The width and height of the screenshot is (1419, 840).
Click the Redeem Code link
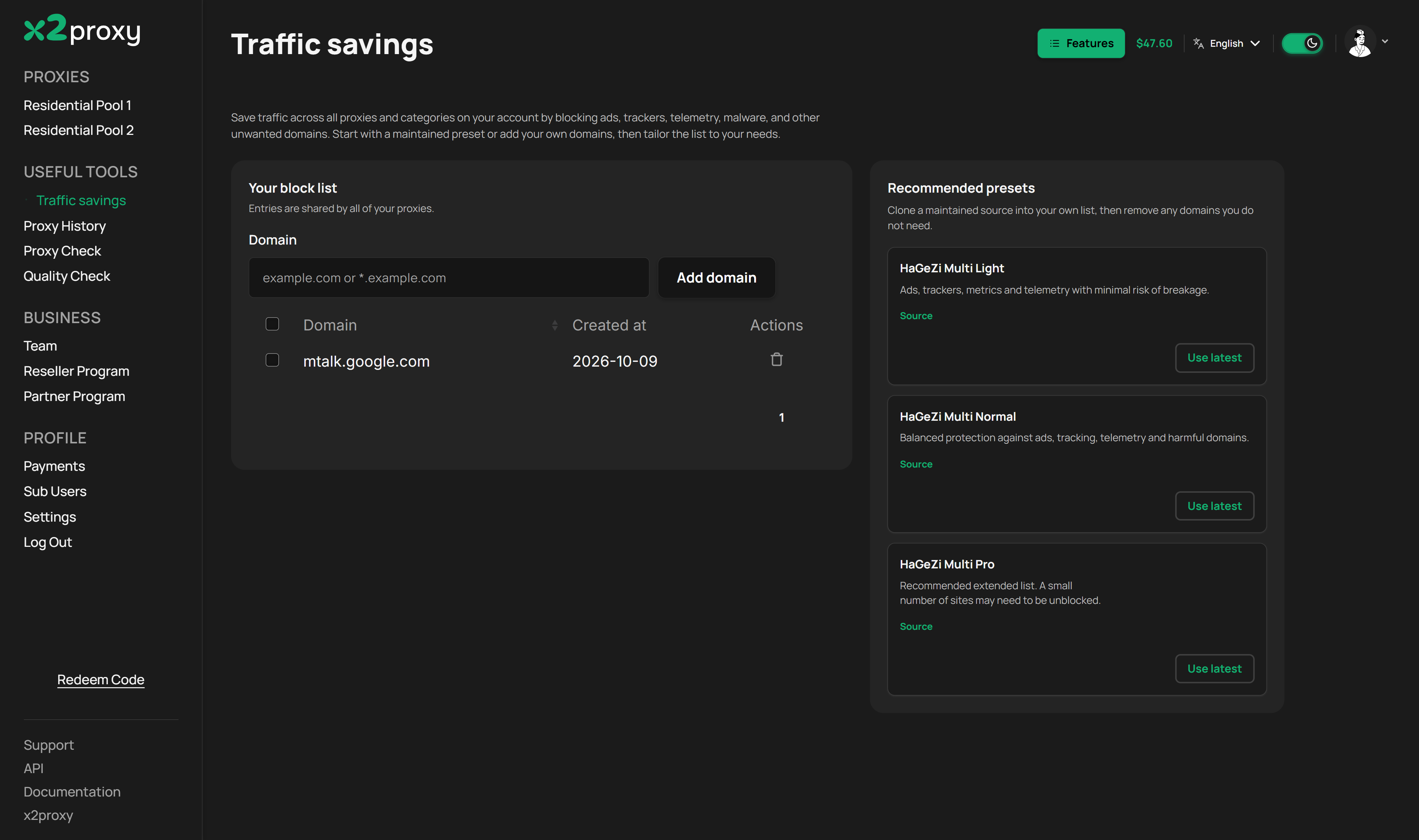point(101,679)
